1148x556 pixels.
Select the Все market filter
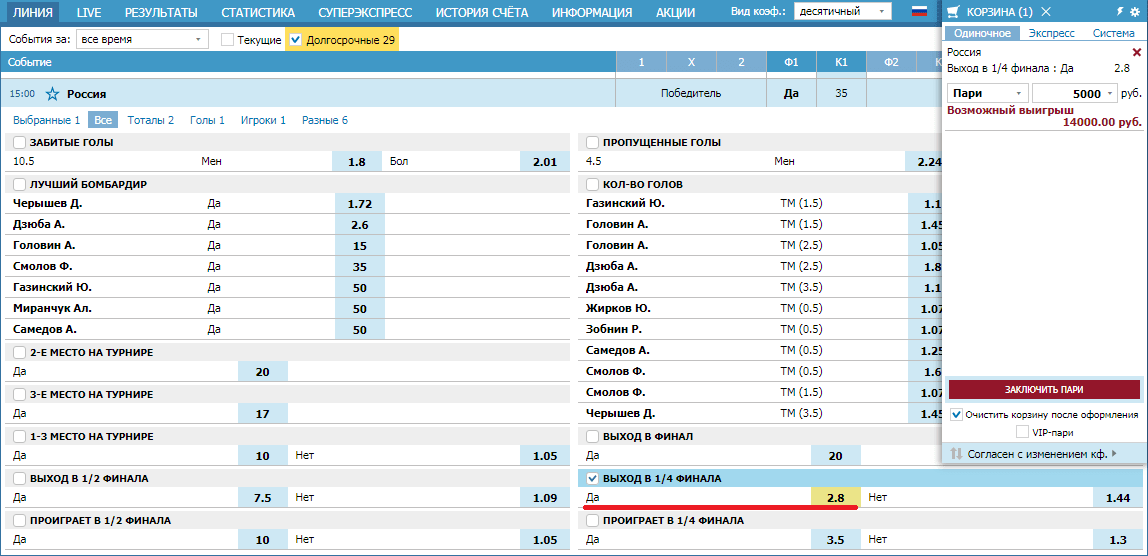pyautogui.click(x=102, y=120)
